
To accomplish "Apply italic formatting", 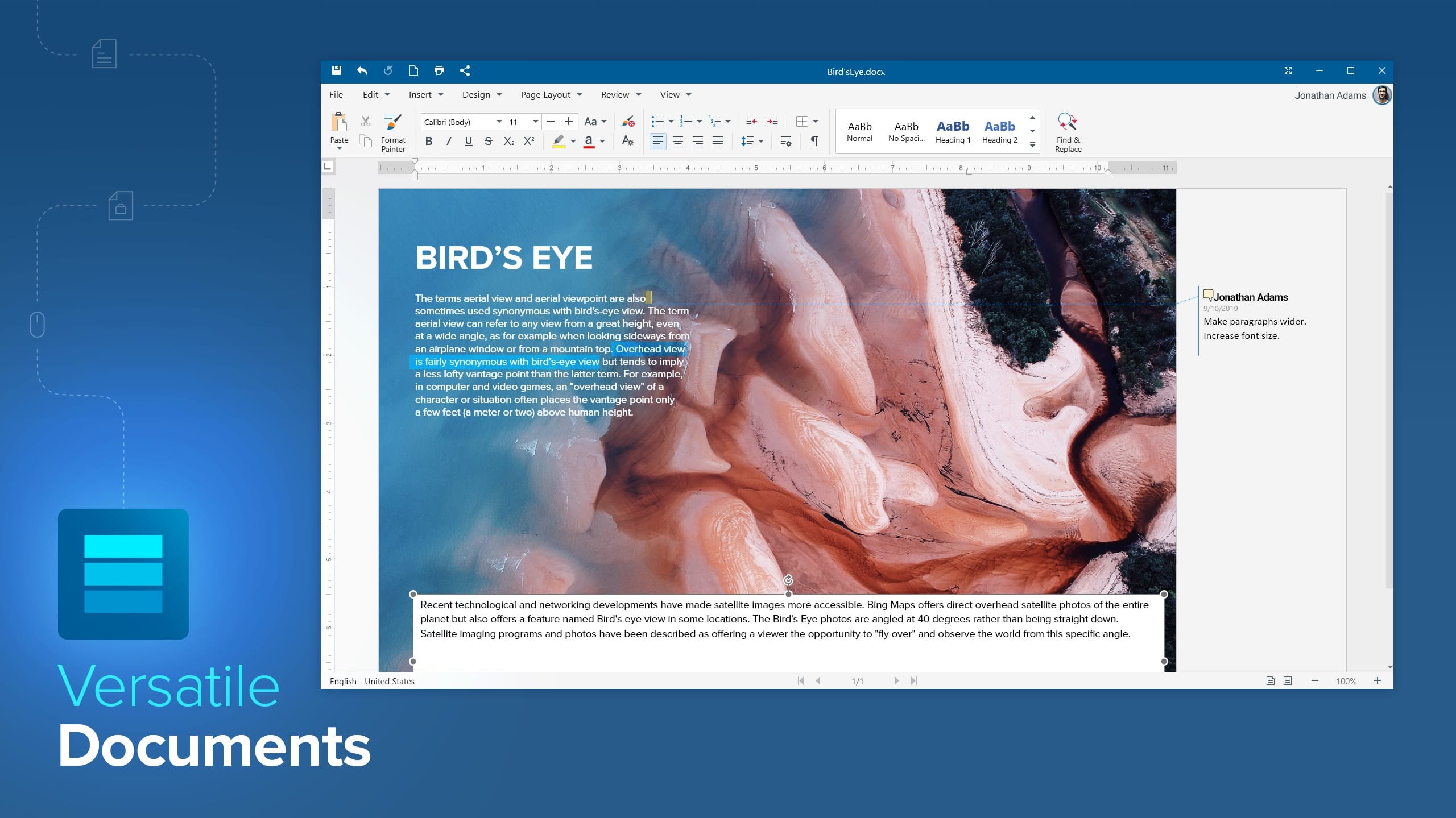I will pyautogui.click(x=449, y=142).
